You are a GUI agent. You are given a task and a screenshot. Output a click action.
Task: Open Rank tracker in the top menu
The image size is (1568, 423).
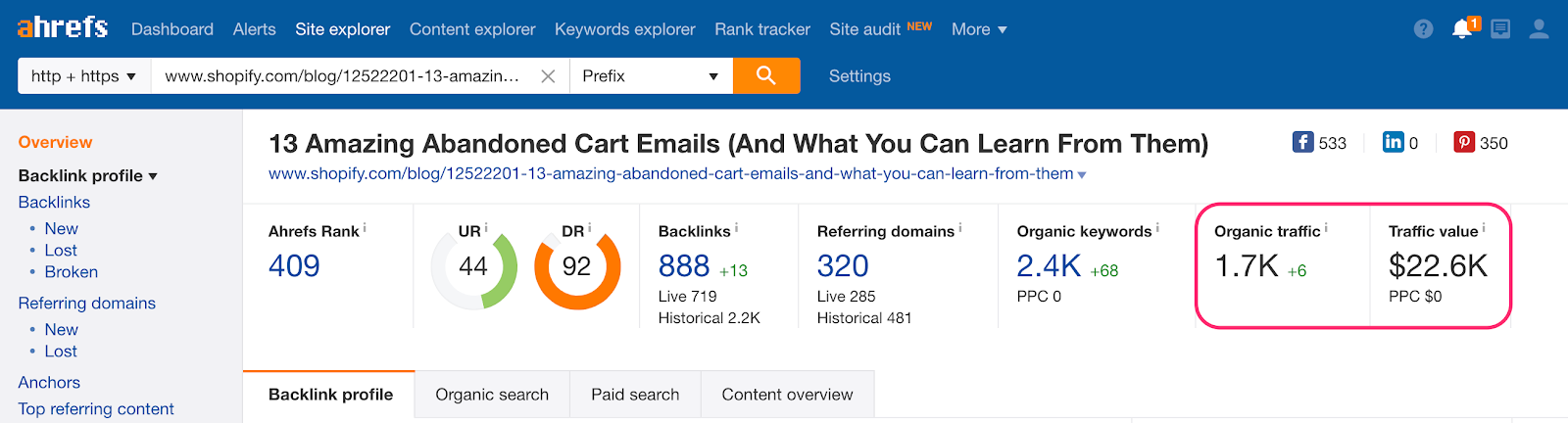pos(762,29)
